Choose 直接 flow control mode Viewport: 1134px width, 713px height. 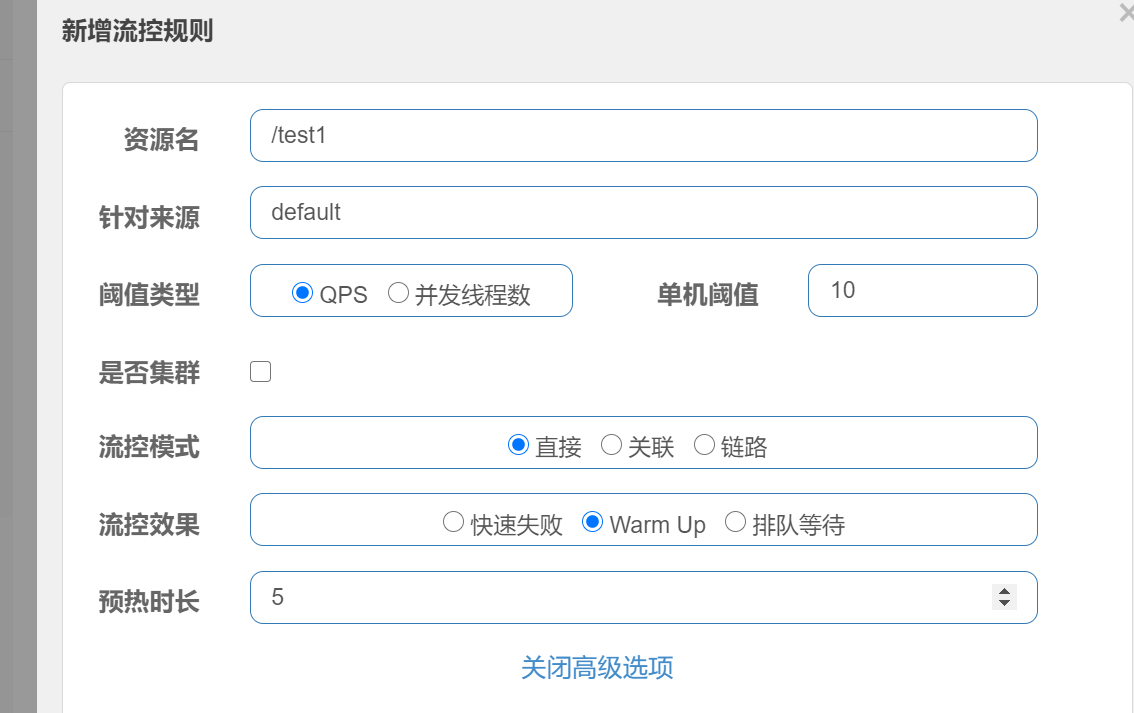pos(518,445)
